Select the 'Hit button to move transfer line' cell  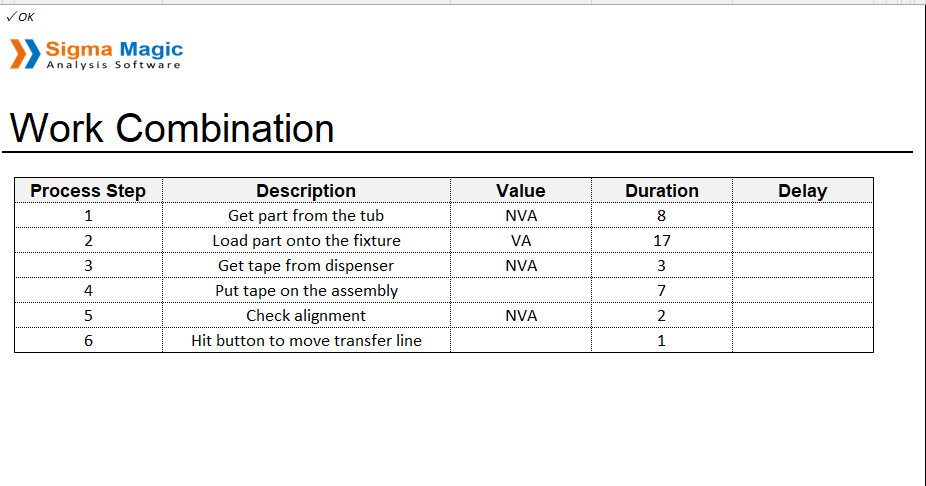click(307, 340)
